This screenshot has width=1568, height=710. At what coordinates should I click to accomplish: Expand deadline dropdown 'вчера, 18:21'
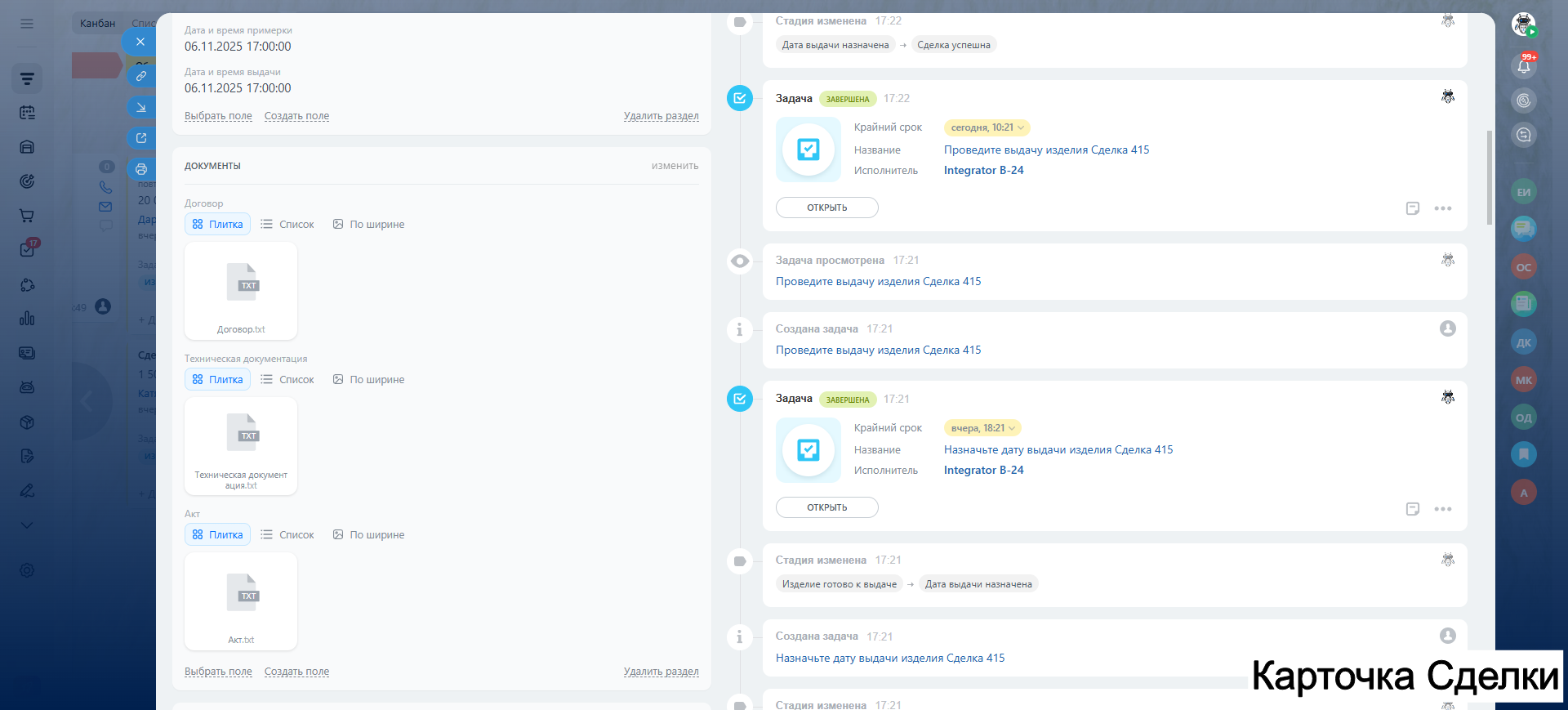(982, 428)
